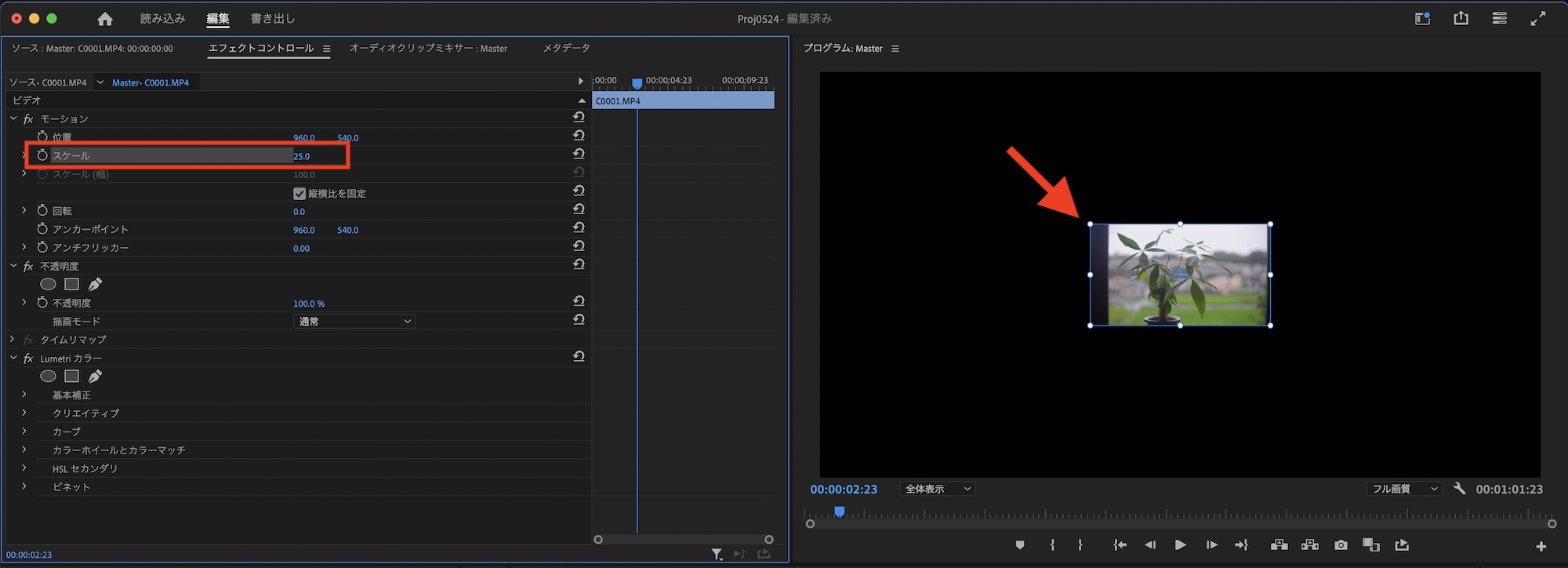Click the opacity value 100.0 %

[x=308, y=304]
